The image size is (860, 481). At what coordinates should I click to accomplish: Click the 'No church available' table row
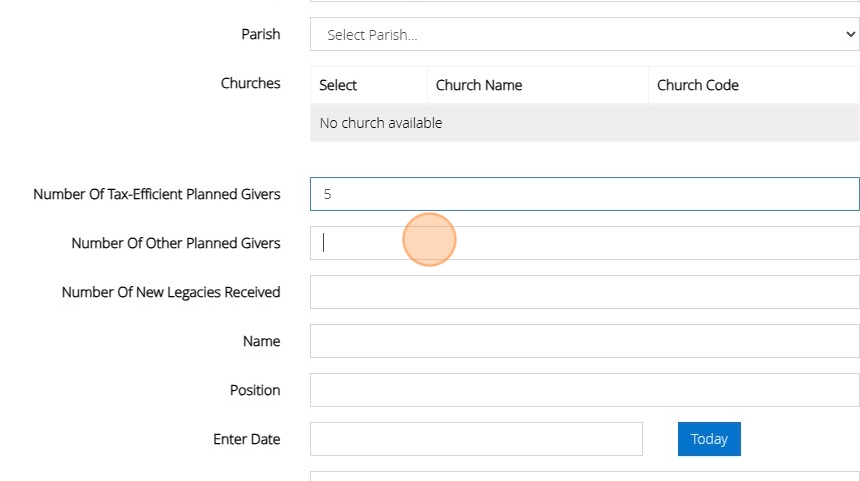[584, 123]
